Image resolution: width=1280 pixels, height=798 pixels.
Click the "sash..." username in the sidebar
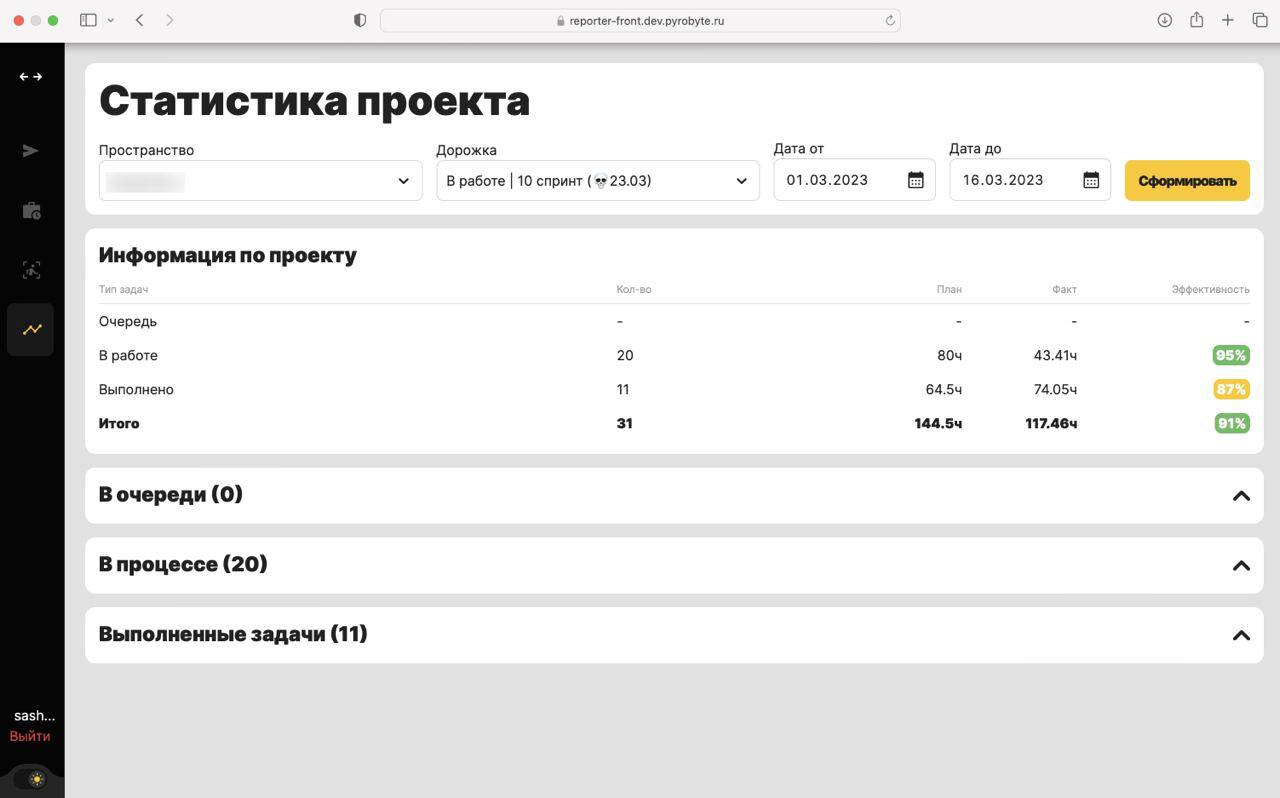[x=34, y=715]
